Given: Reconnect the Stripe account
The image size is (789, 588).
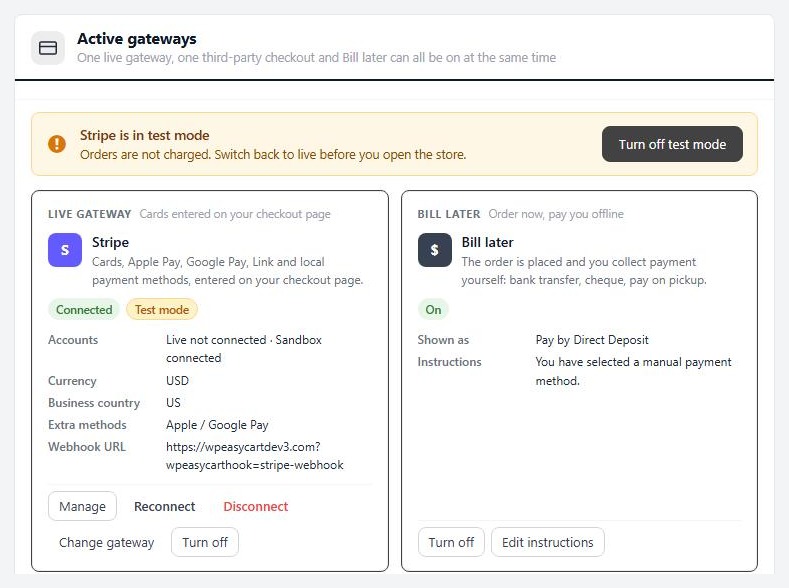Looking at the screenshot, I should (x=165, y=507).
